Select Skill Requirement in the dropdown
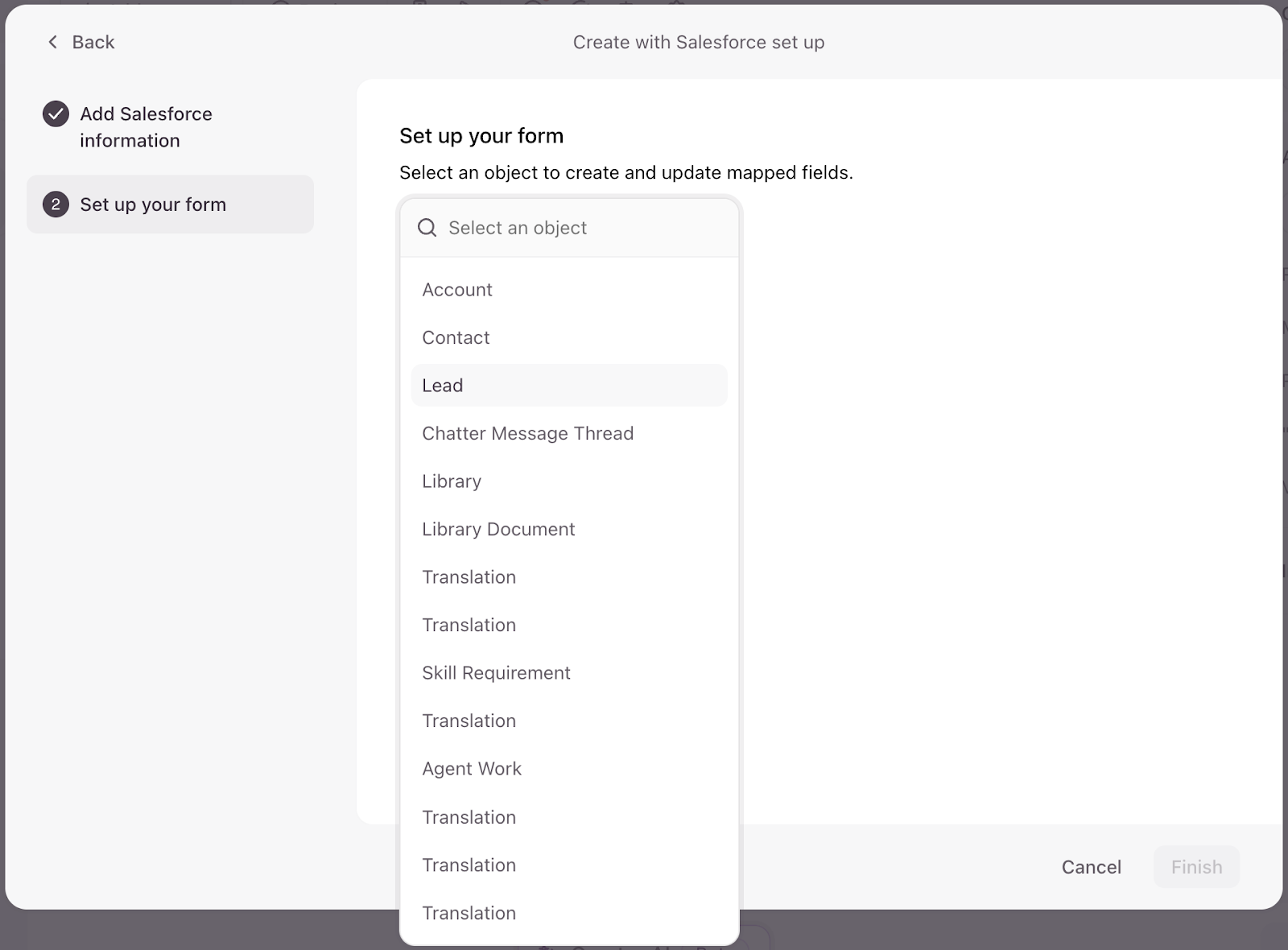 pyautogui.click(x=496, y=673)
